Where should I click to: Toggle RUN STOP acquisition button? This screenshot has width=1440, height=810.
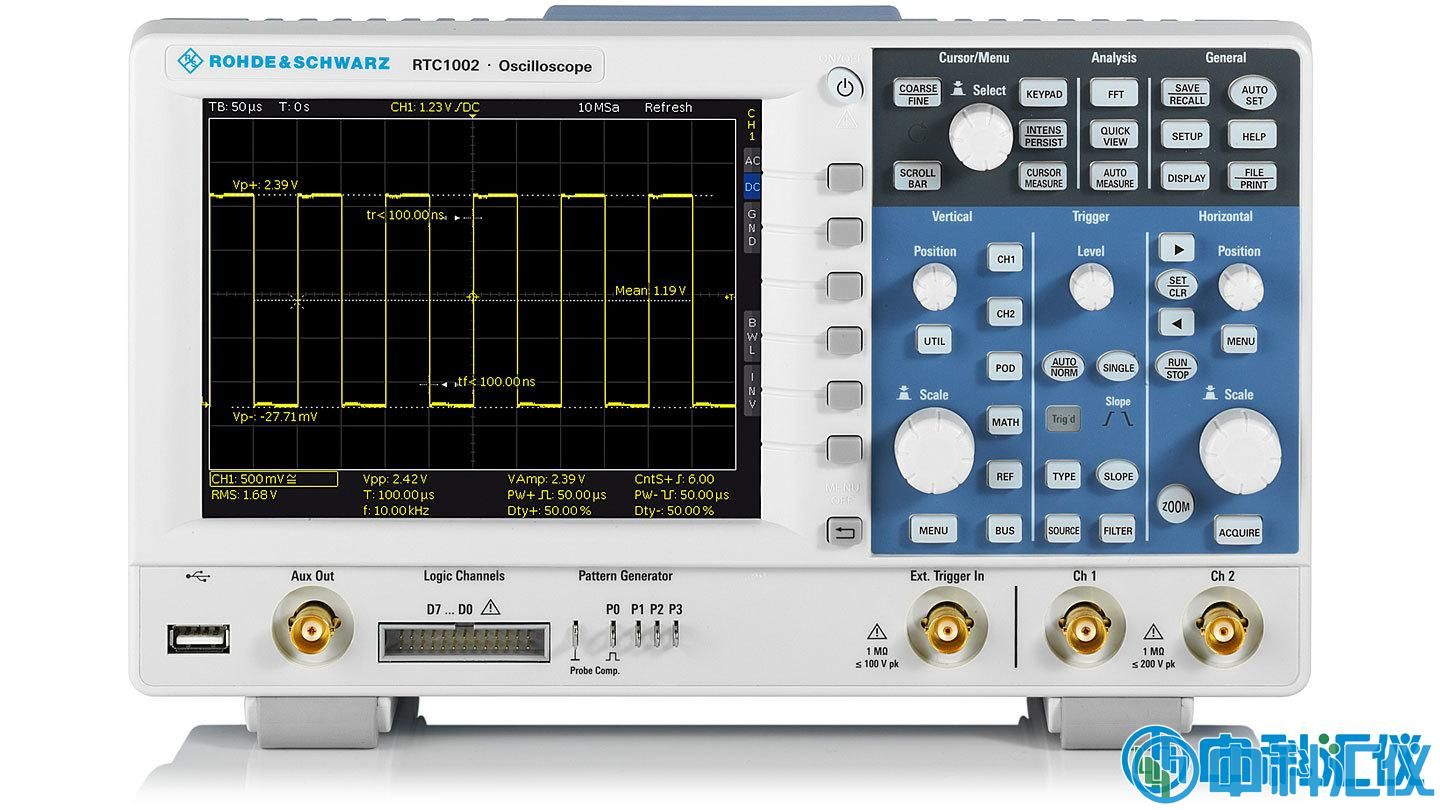[1177, 368]
